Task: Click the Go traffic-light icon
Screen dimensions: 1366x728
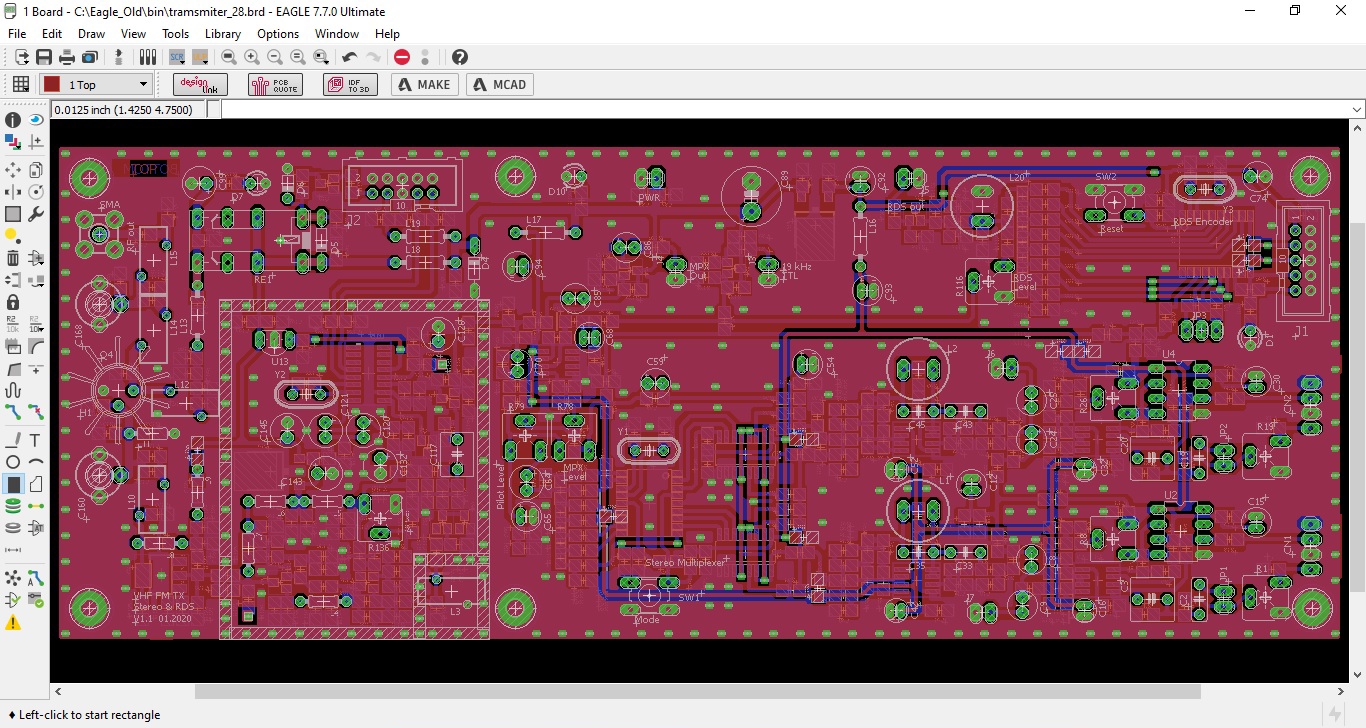Action: coord(425,57)
